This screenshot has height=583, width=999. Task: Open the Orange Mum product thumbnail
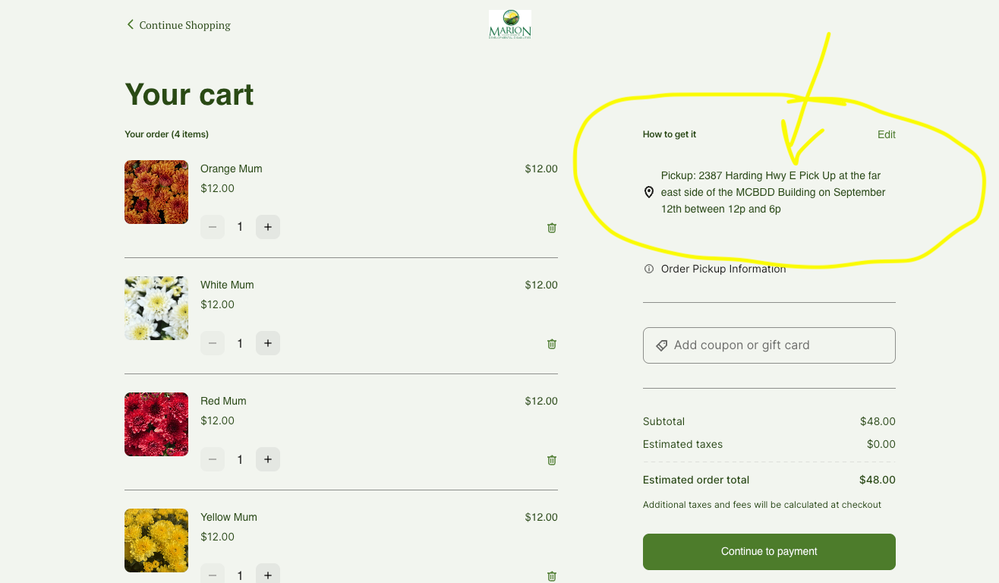(x=156, y=192)
